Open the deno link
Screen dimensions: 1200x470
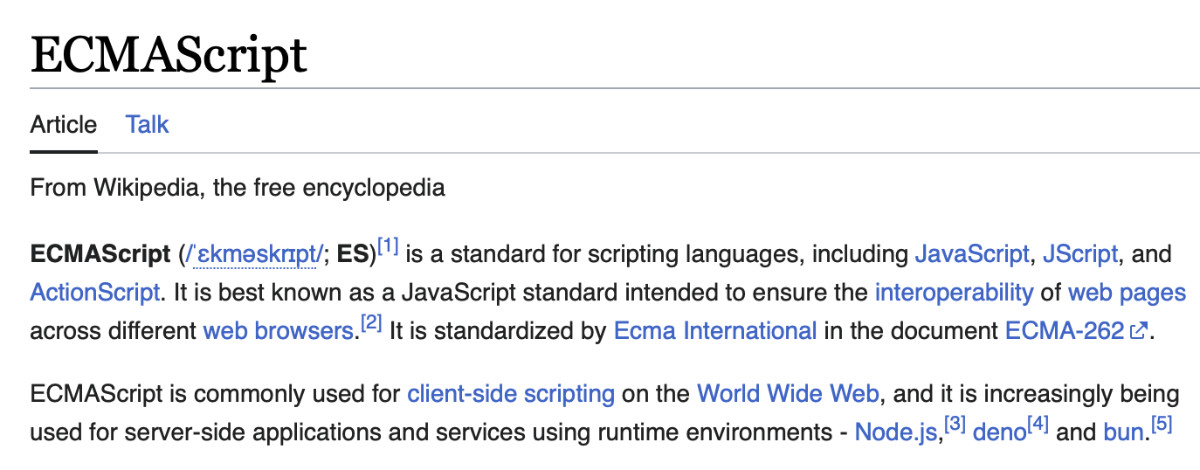tap(999, 432)
